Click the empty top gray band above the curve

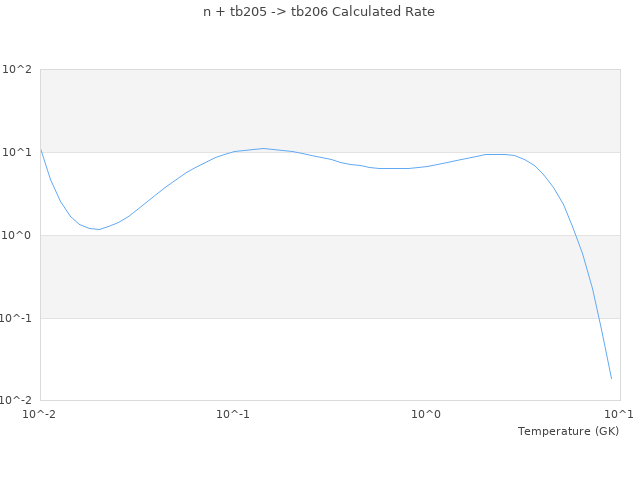[x=330, y=105]
